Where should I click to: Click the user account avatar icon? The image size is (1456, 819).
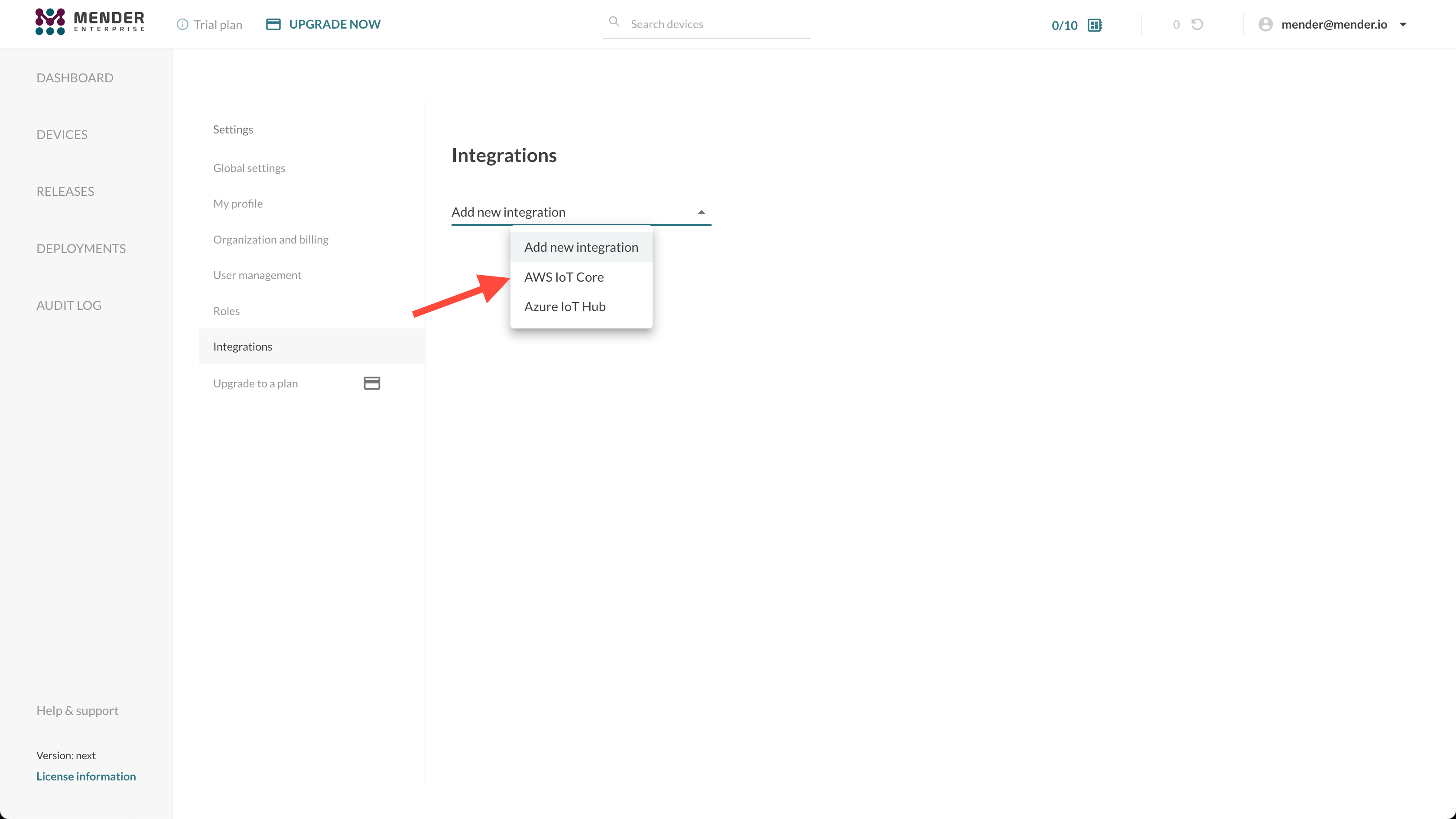point(1265,24)
